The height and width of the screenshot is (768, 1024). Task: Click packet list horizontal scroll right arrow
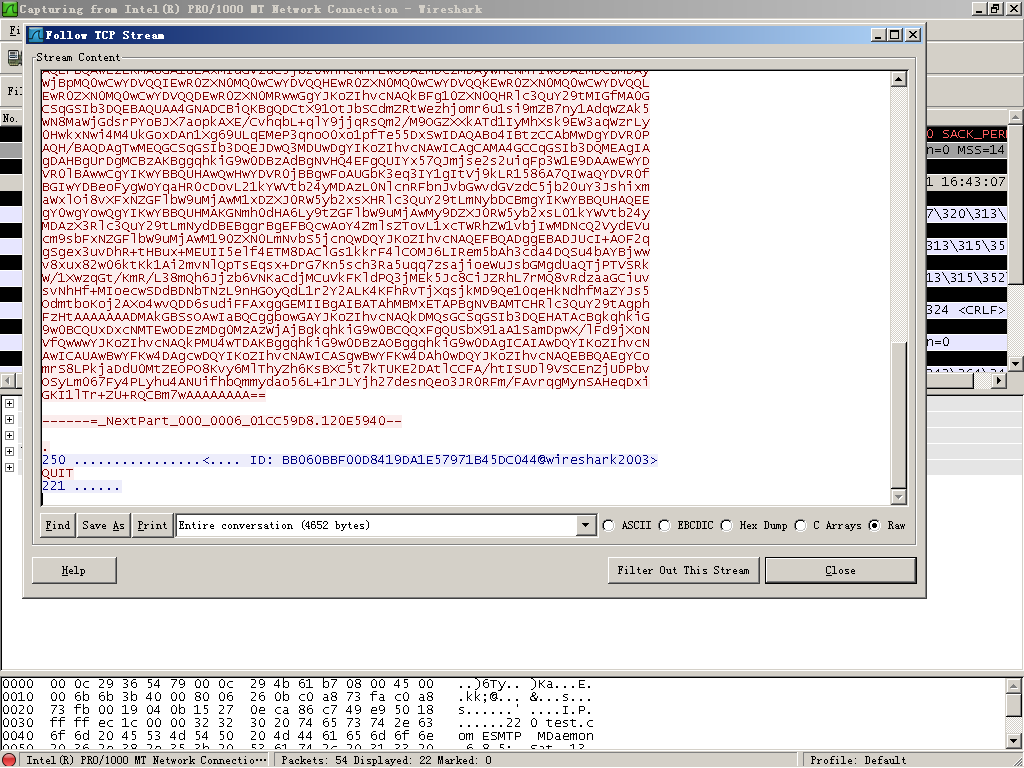click(x=999, y=380)
